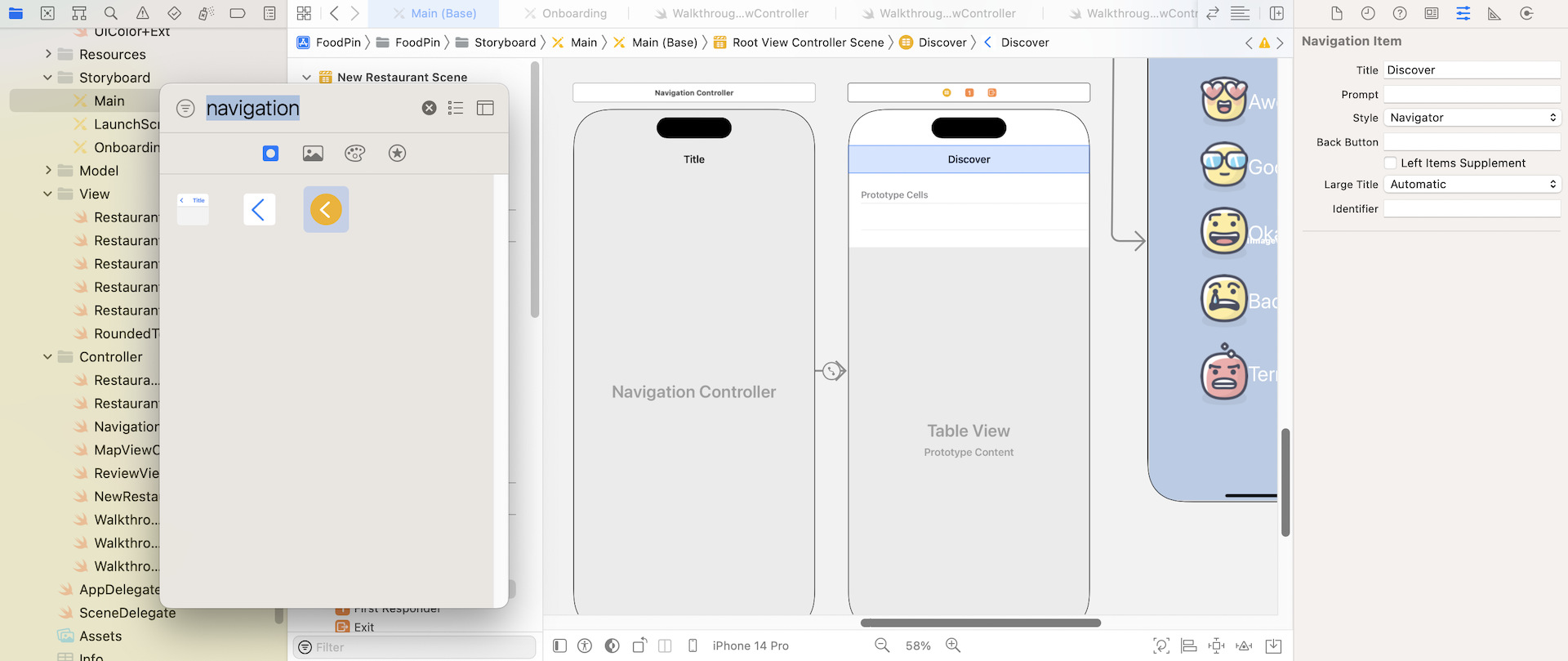Open the Find navigator magnifier
Image resolution: width=1568 pixels, height=661 pixels.
(x=111, y=13)
